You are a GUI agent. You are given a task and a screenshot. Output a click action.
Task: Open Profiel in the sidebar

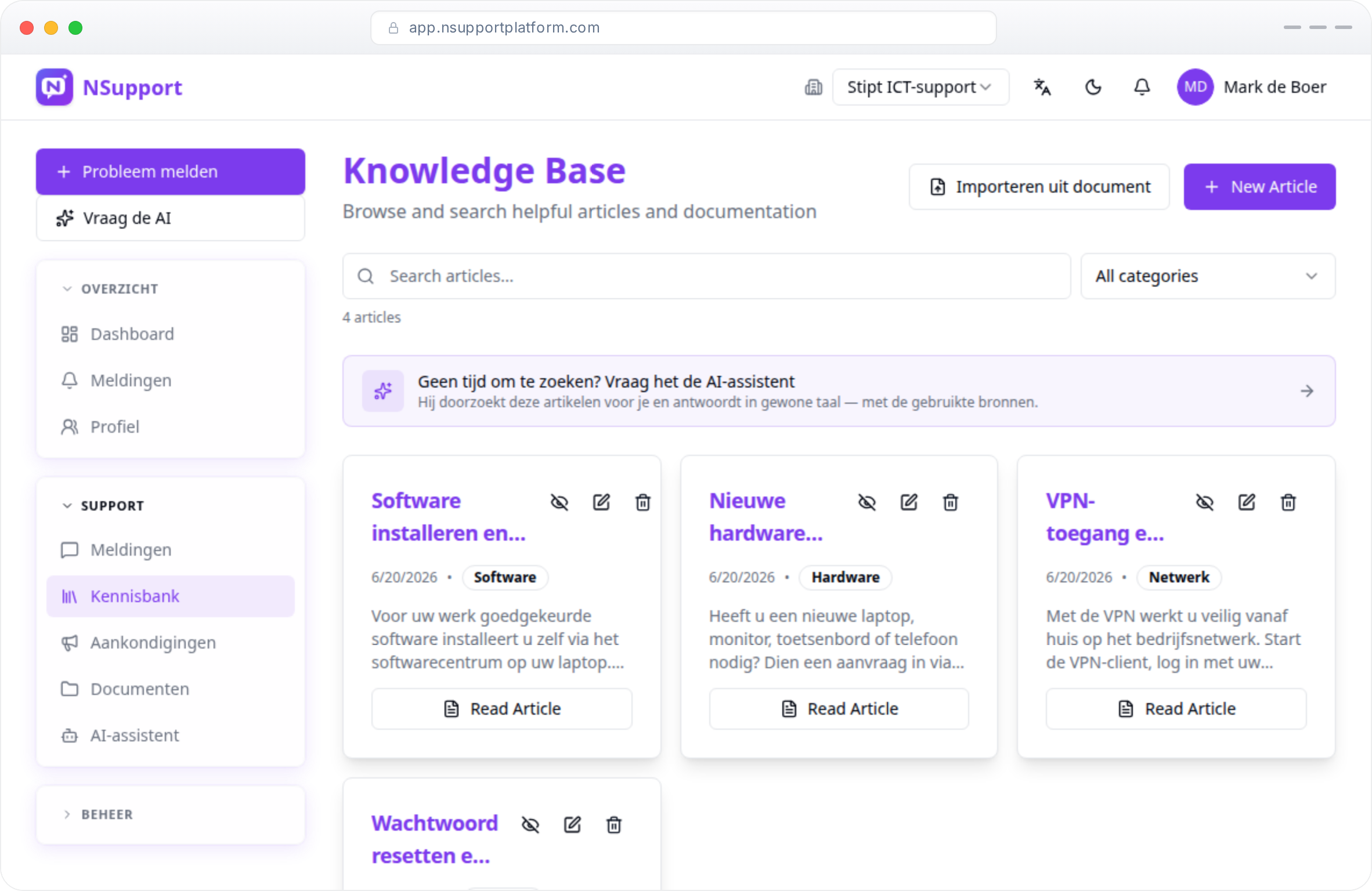click(x=171, y=427)
